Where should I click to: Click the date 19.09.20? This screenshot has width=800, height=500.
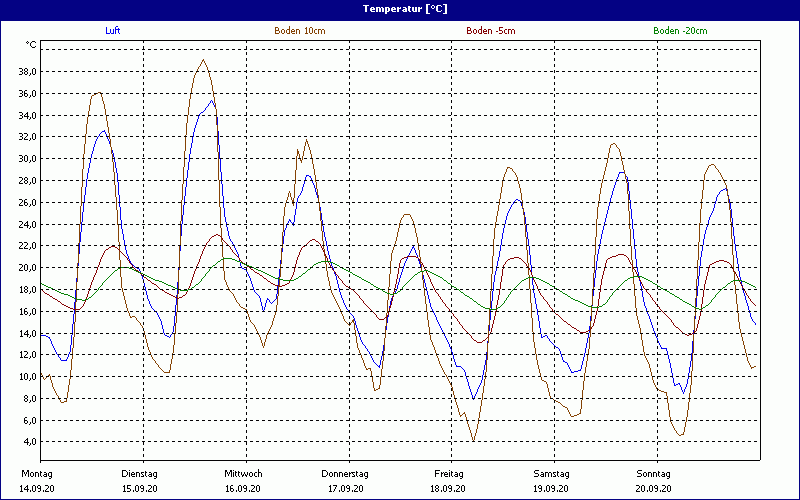pyautogui.click(x=551, y=489)
